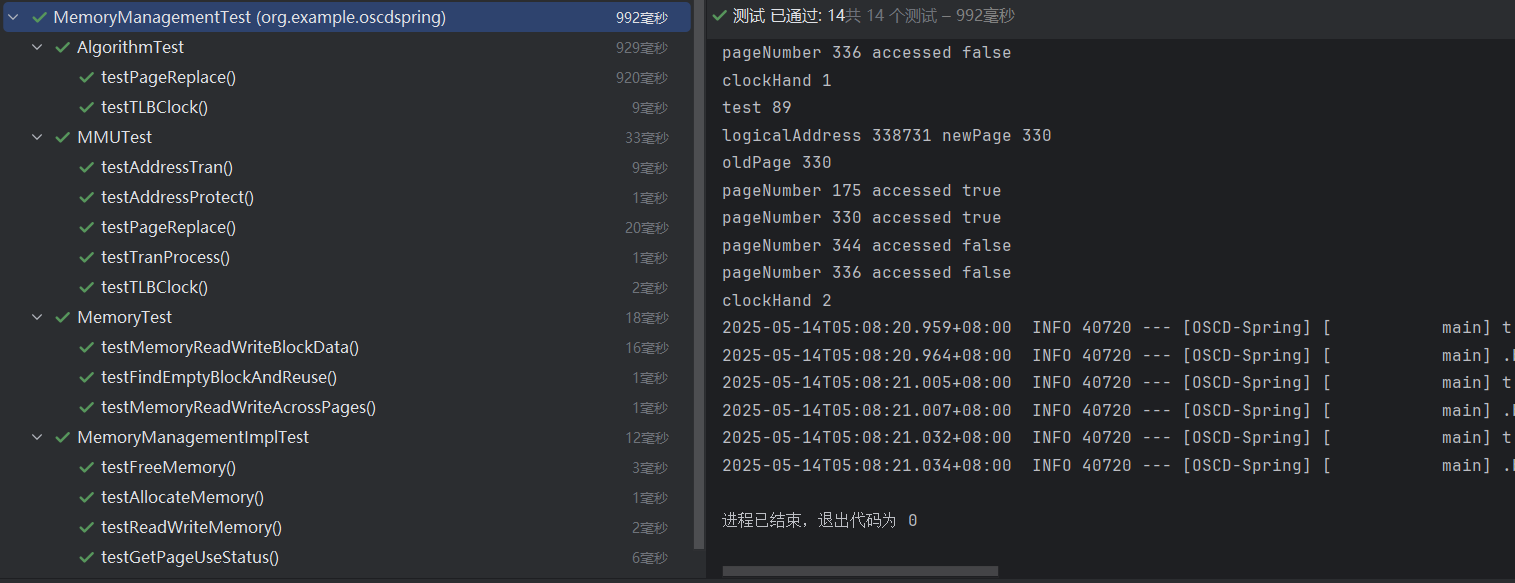Select testFindEmptyBlockAndReuse() test
Image resolution: width=1515 pixels, height=583 pixels.
click(x=218, y=377)
